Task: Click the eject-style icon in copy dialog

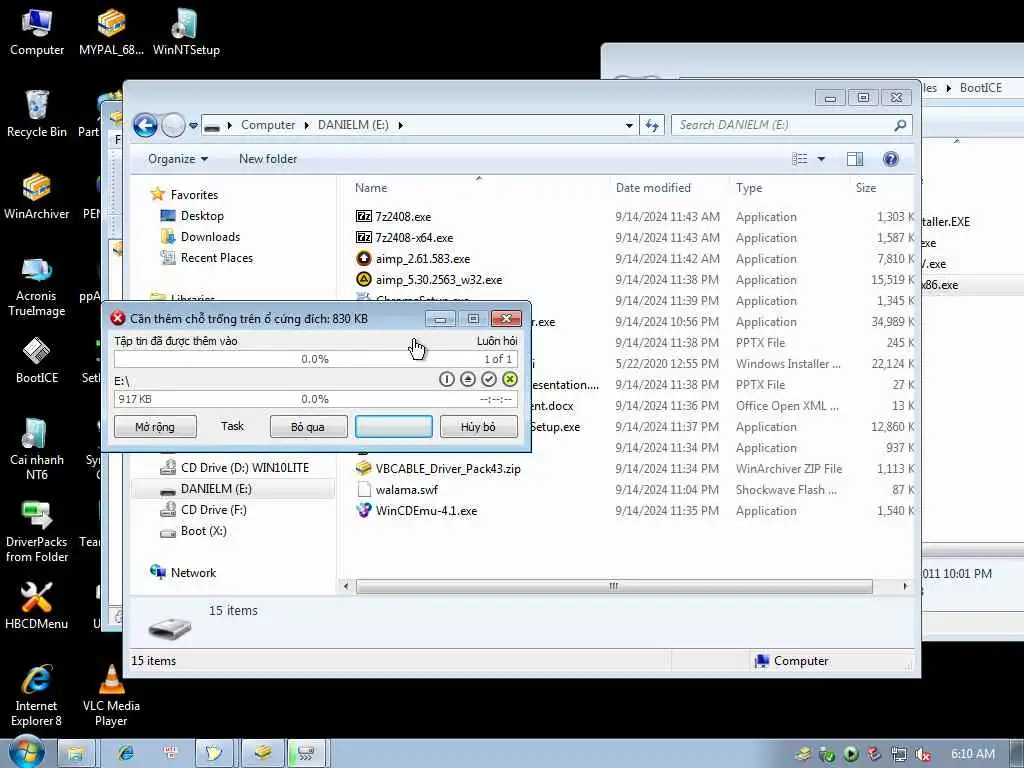Action: coord(468,379)
